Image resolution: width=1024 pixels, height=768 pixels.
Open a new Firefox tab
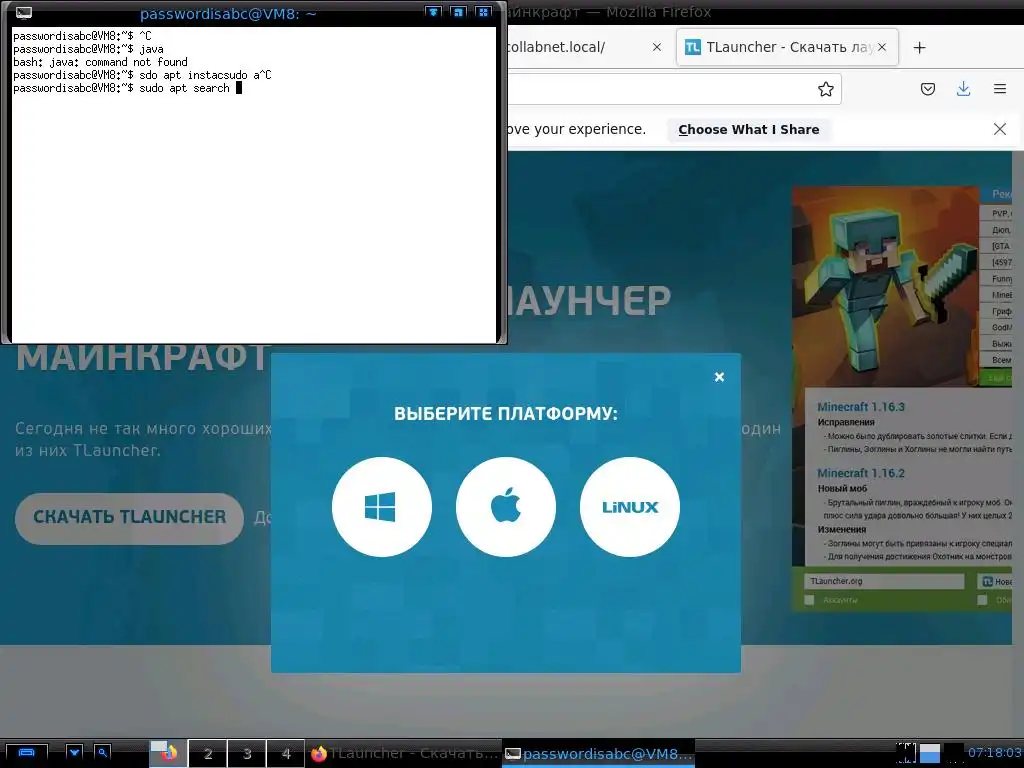[x=919, y=47]
